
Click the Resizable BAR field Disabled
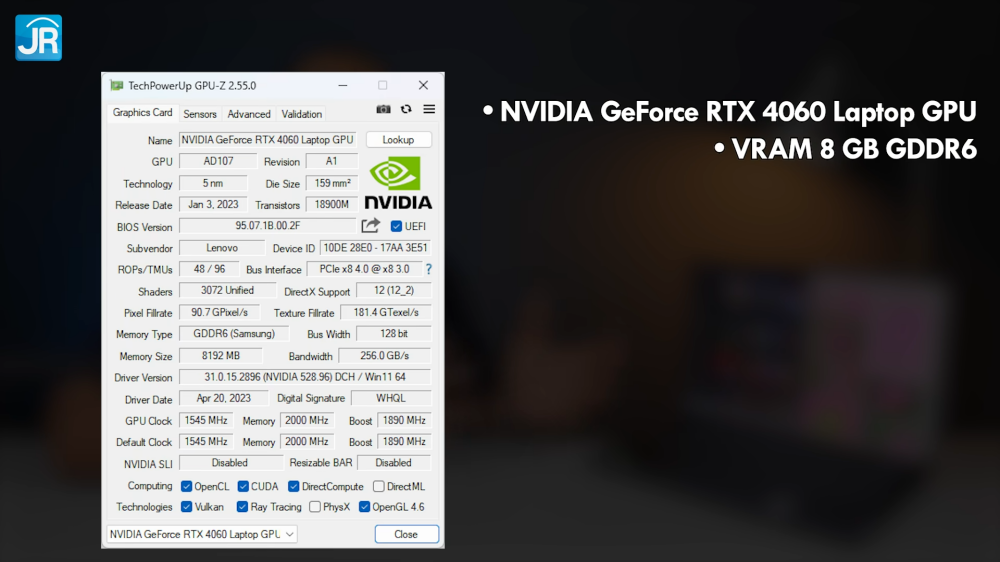click(393, 462)
